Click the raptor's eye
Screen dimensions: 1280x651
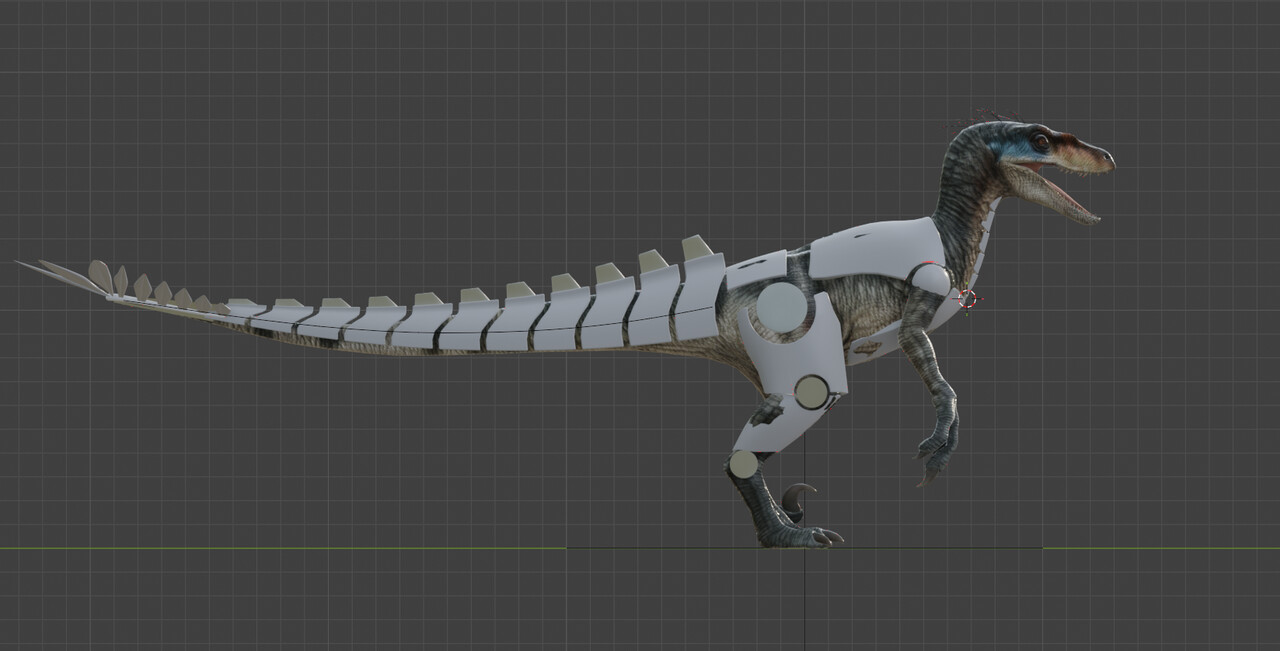pyautogui.click(x=1041, y=142)
